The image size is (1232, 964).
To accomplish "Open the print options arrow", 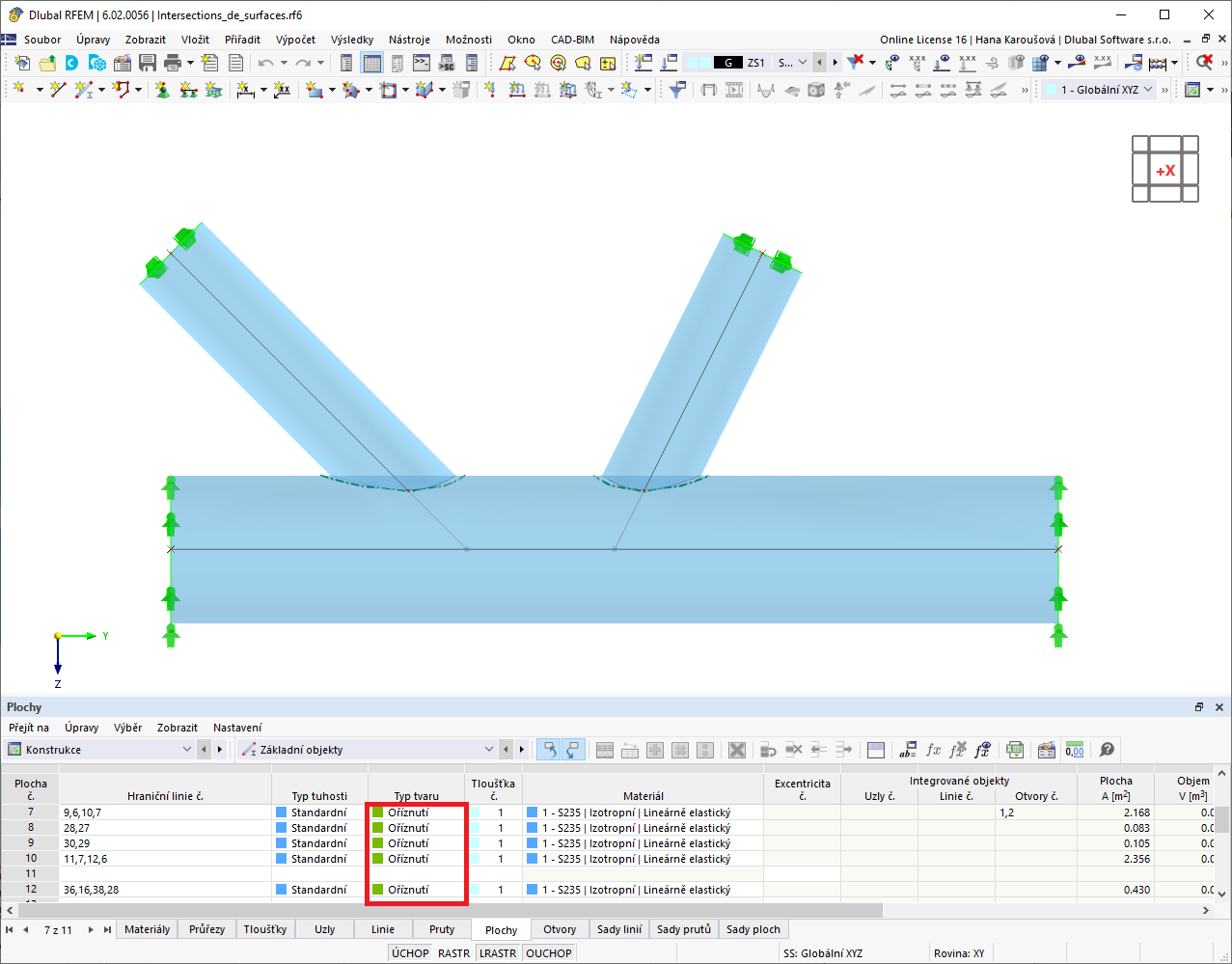I will pyautogui.click(x=190, y=63).
